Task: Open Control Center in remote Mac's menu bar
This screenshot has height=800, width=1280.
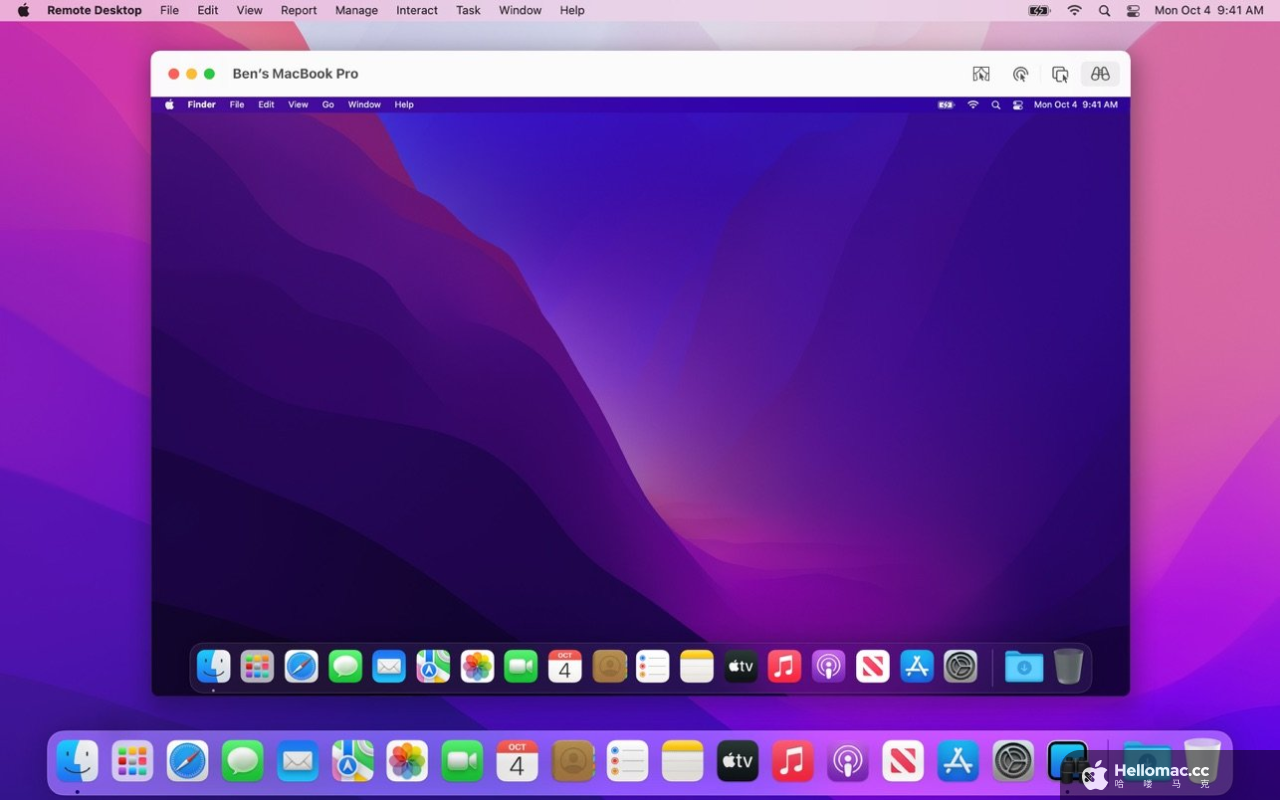Action: click(x=1018, y=105)
